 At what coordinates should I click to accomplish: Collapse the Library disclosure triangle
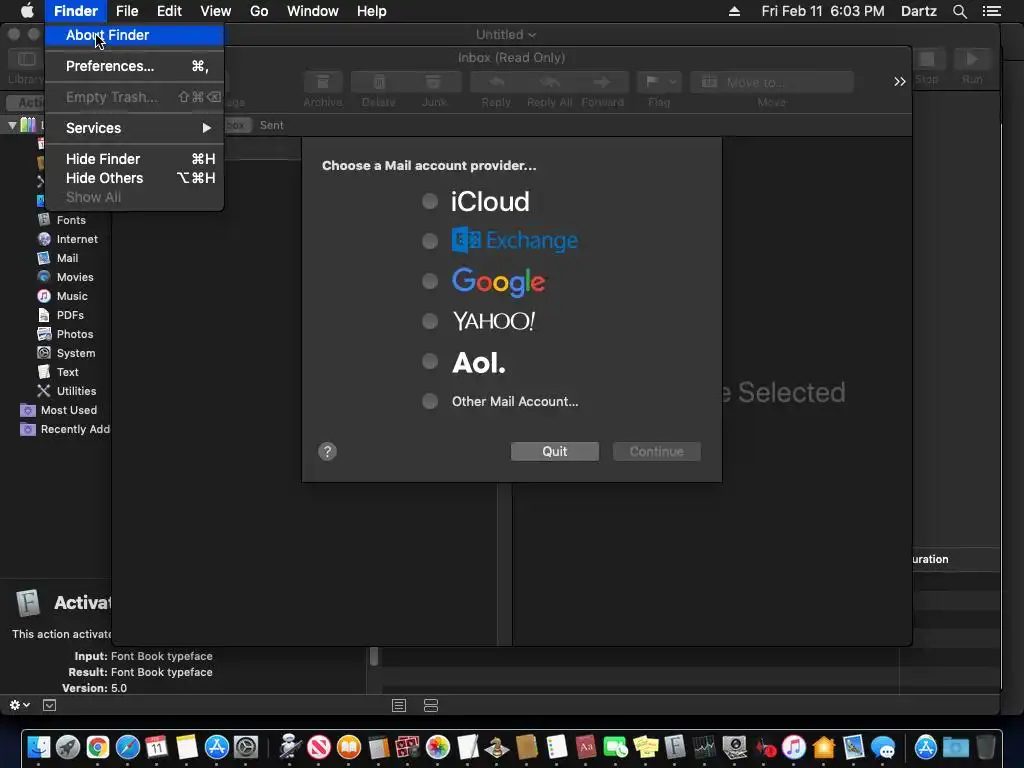pyautogui.click(x=12, y=125)
